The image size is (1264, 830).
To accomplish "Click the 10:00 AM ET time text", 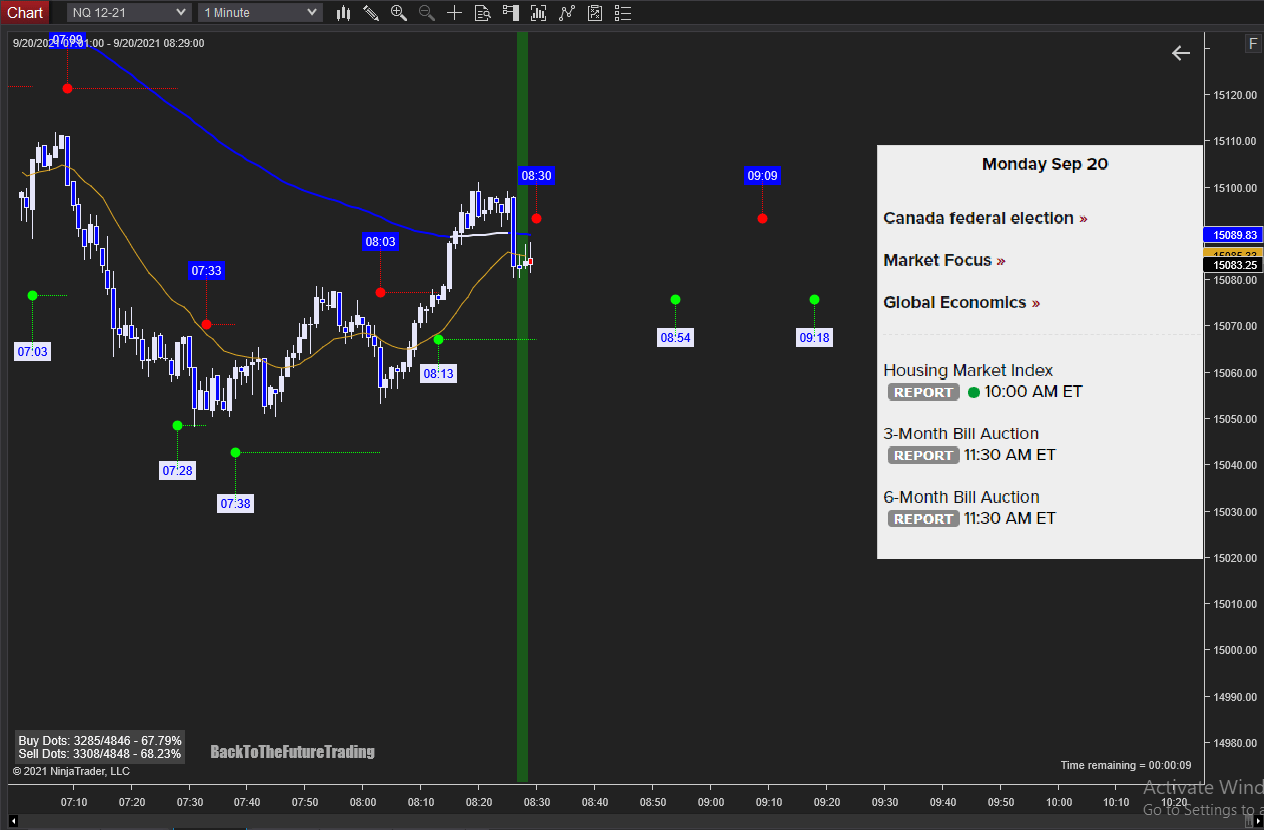I will (1033, 392).
